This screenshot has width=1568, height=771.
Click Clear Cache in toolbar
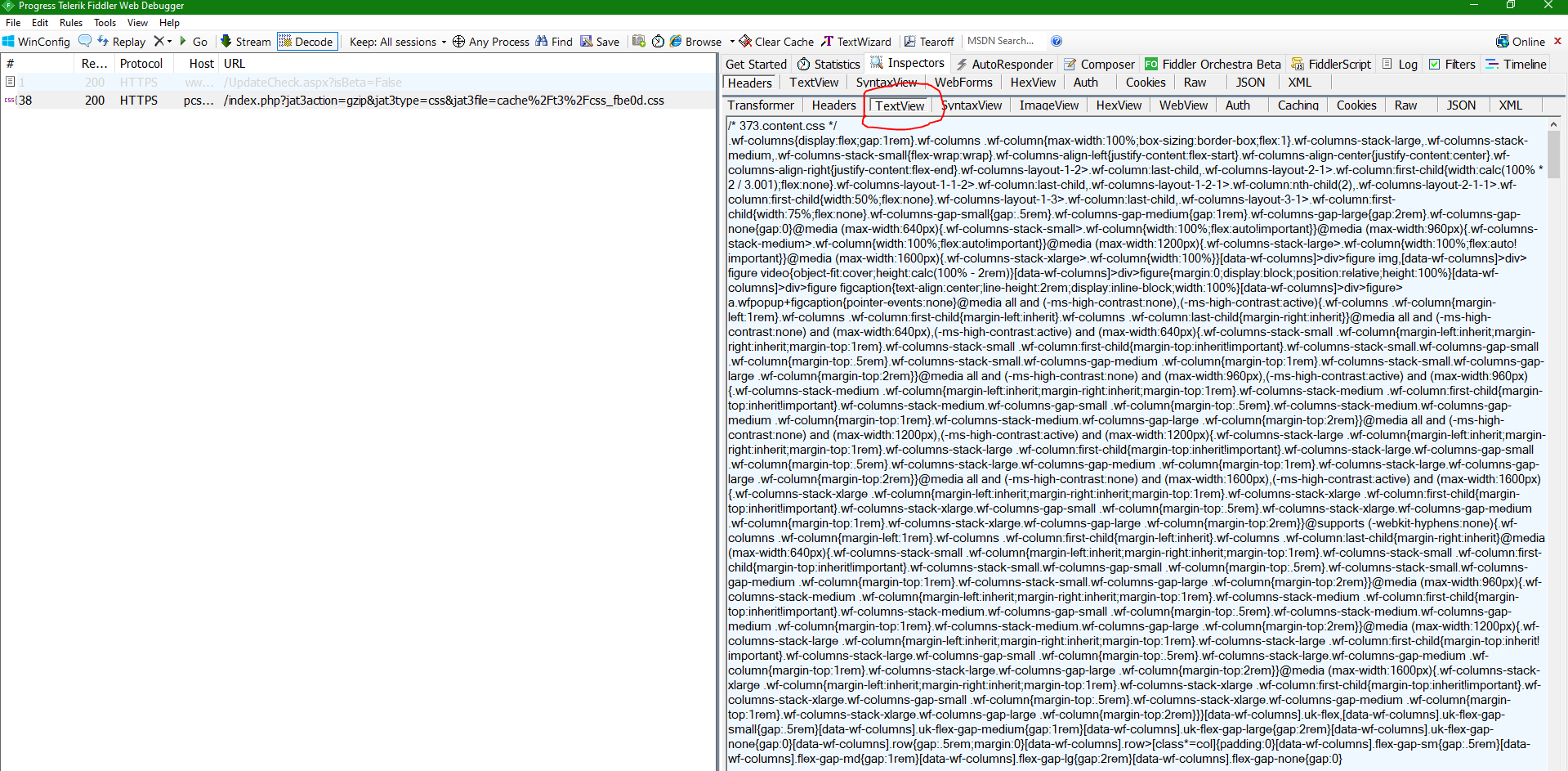point(776,42)
